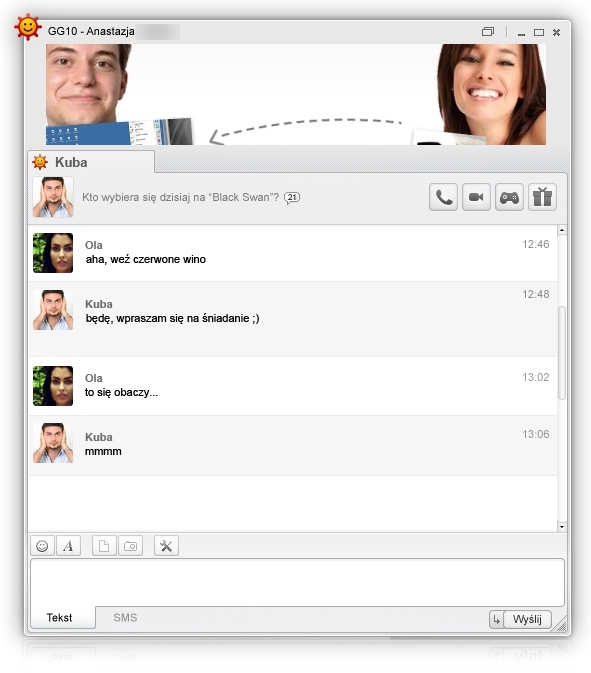
Task: Send a photo using the camera icon
Action: [130, 546]
